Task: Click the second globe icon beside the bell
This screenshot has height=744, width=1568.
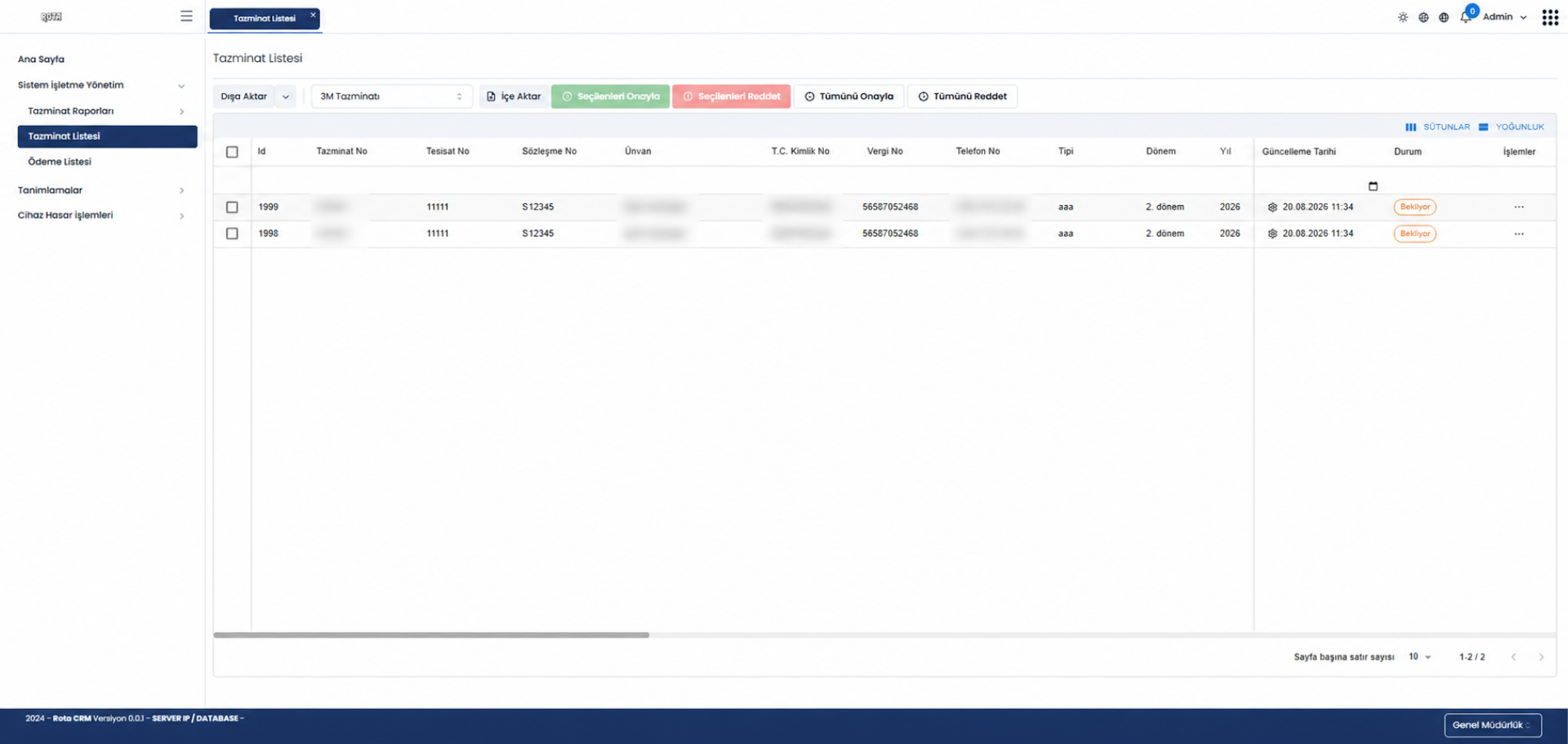Action: point(1444,17)
